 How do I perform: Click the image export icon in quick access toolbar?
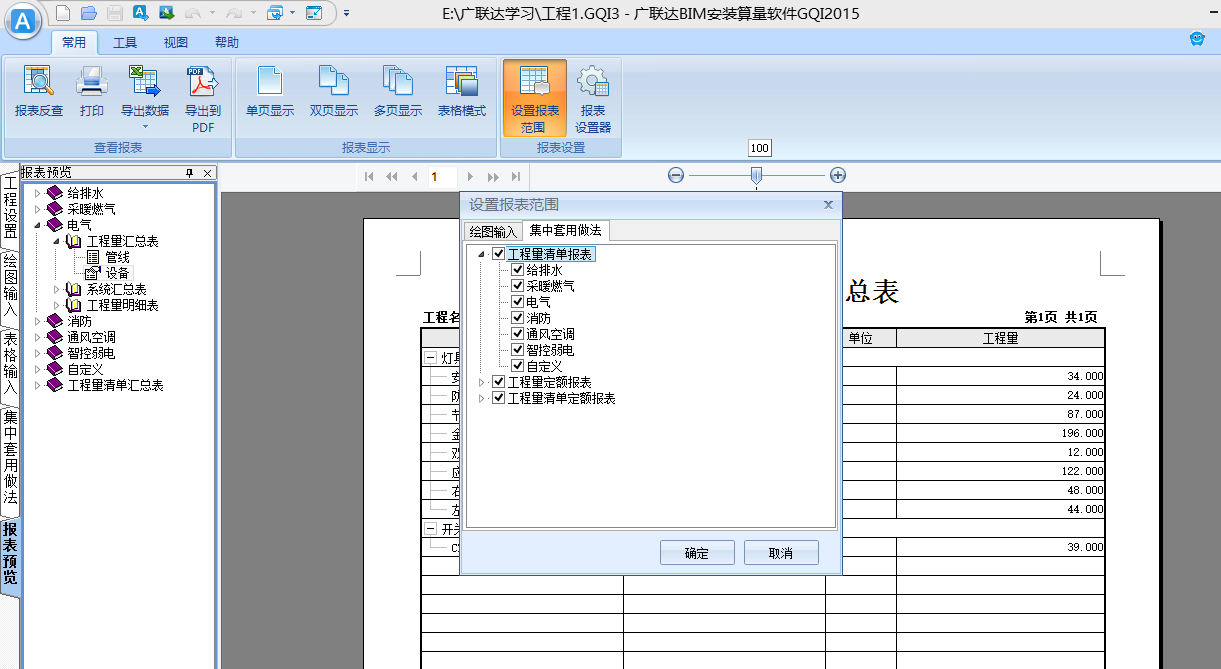click(x=166, y=13)
